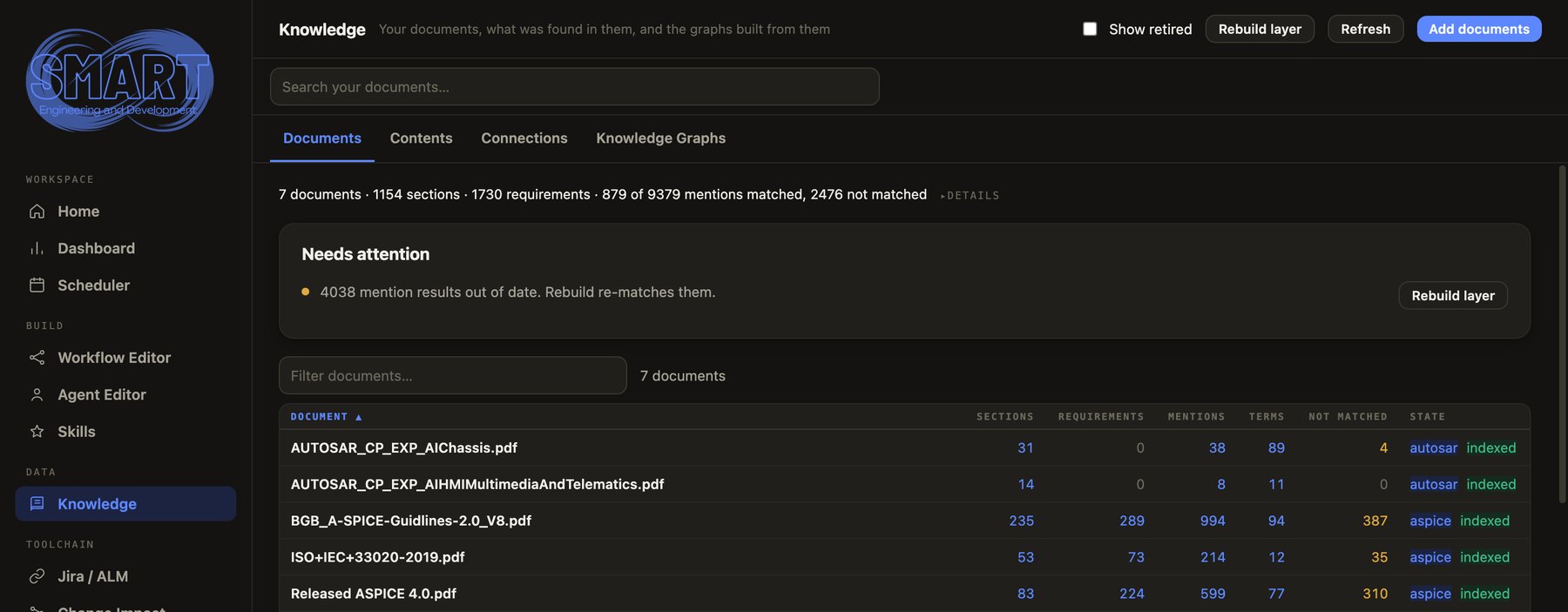
Task: Click the Home house icon
Action: (x=37, y=212)
